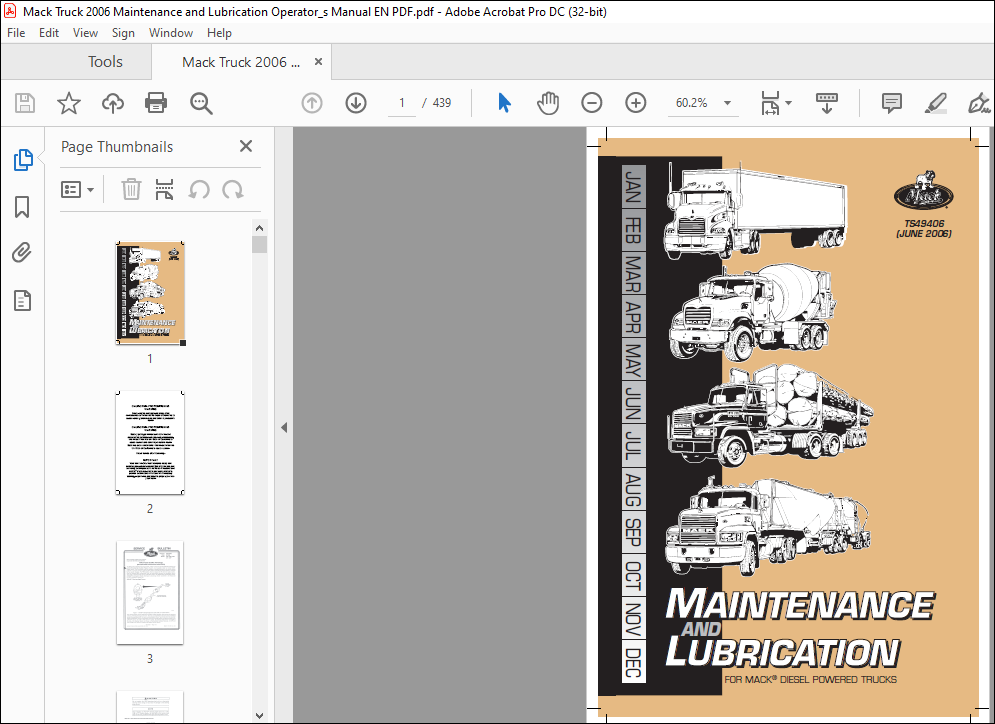This screenshot has width=995, height=724.
Task: Click the current page number field
Action: click(x=402, y=103)
